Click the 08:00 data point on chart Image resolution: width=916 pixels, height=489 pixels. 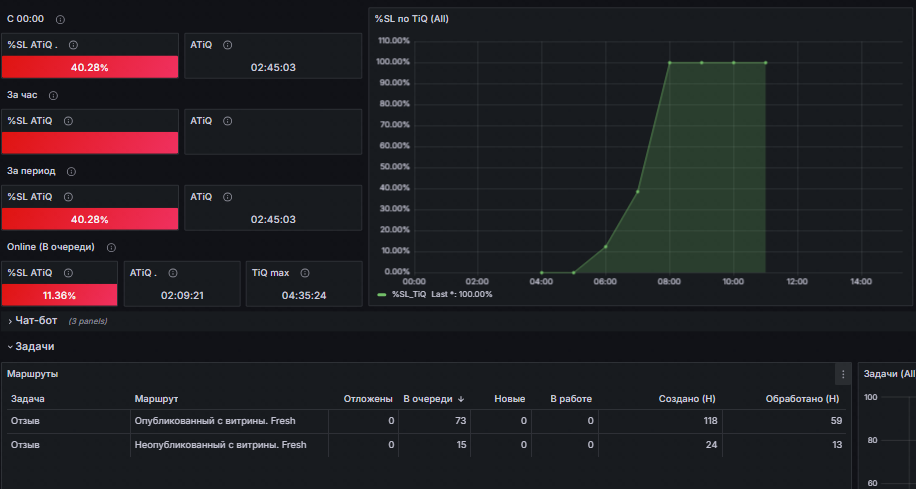click(669, 63)
